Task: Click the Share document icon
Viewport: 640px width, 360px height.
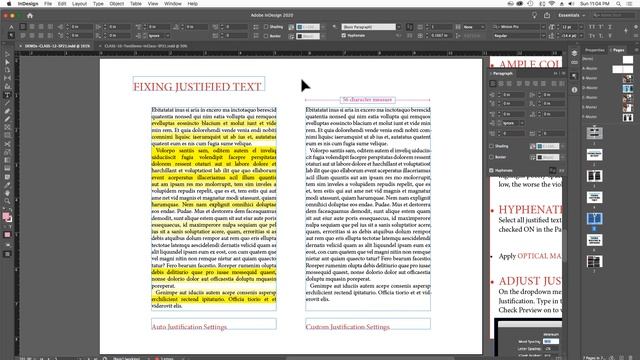Action: click(547, 16)
